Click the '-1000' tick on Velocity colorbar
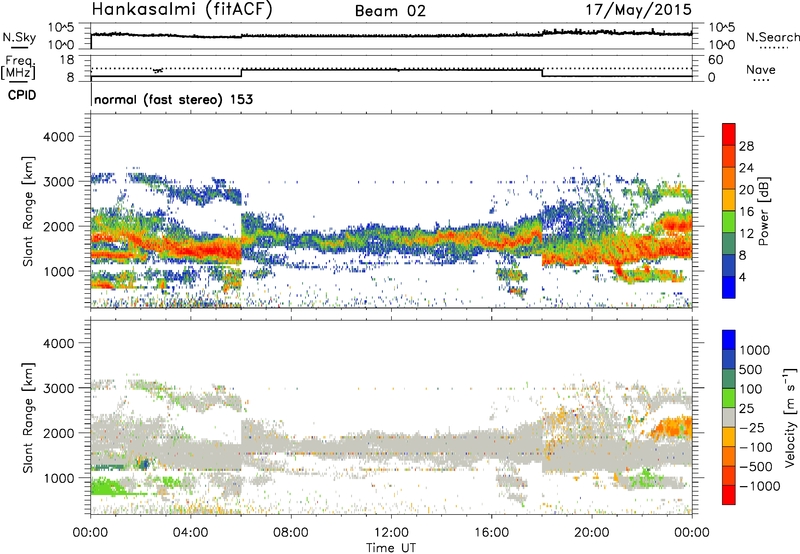 point(760,486)
